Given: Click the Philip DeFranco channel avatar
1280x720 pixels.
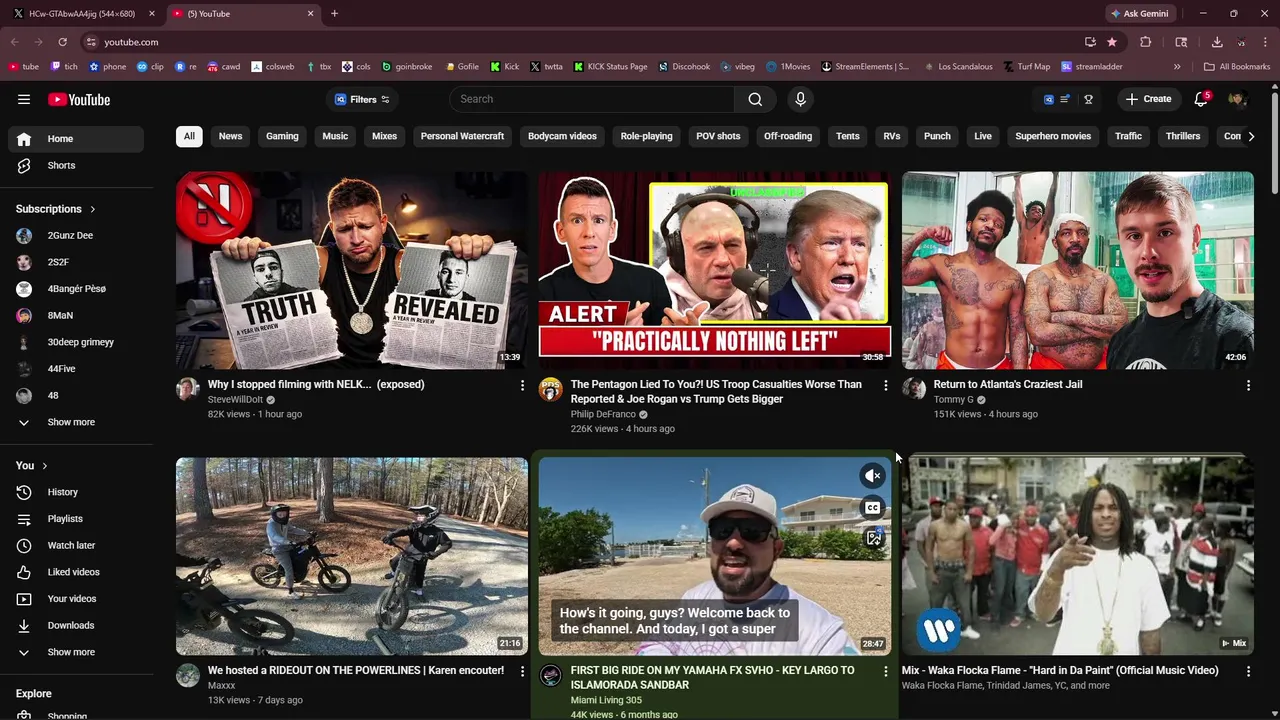Looking at the screenshot, I should [x=551, y=389].
